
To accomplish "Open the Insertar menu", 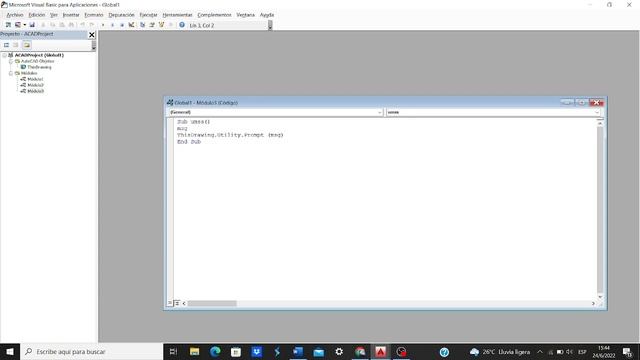I will pos(71,15).
